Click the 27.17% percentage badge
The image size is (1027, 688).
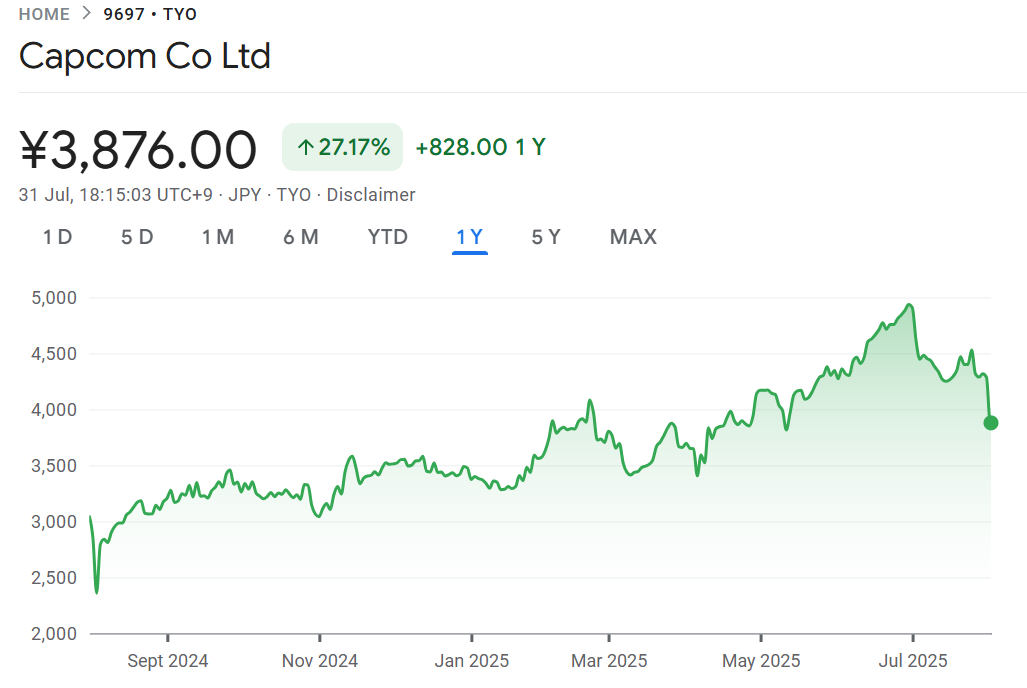tap(342, 146)
